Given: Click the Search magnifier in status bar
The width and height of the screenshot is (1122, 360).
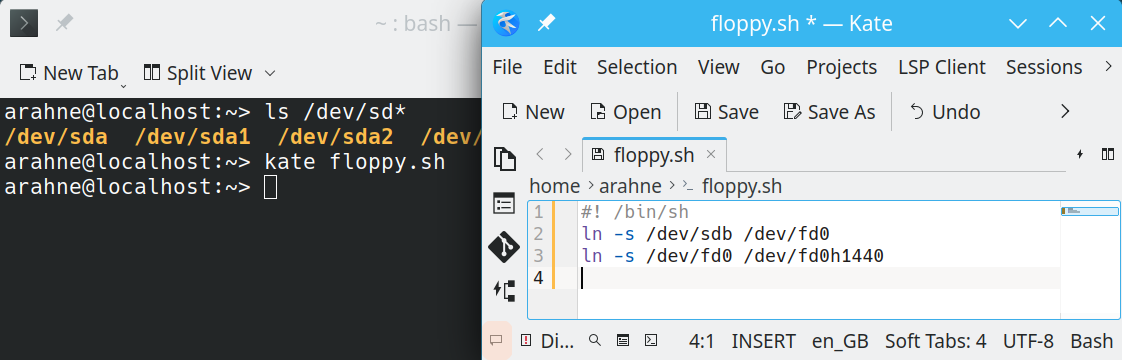Looking at the screenshot, I should [x=595, y=341].
